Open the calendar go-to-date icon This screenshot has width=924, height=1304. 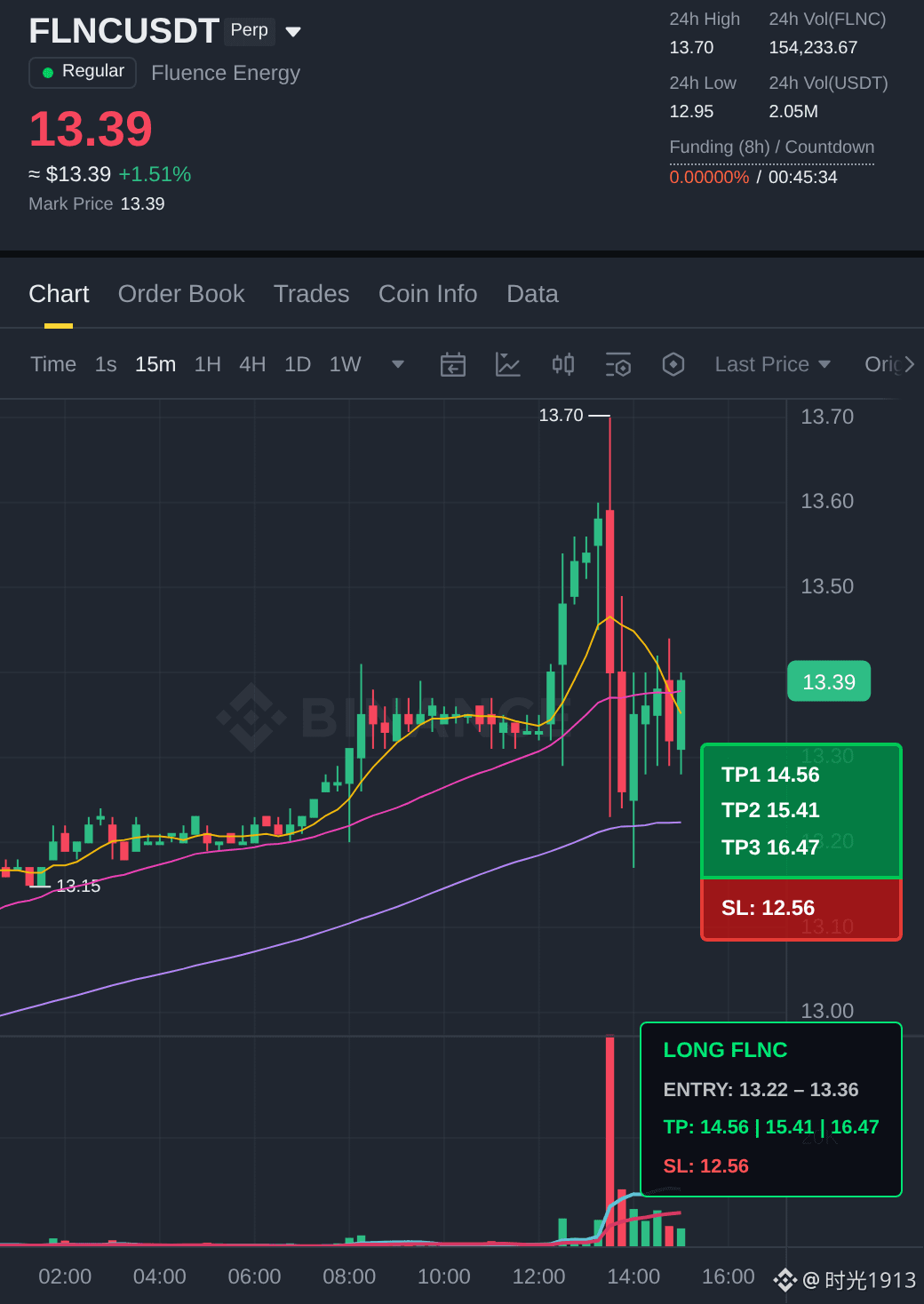point(453,364)
